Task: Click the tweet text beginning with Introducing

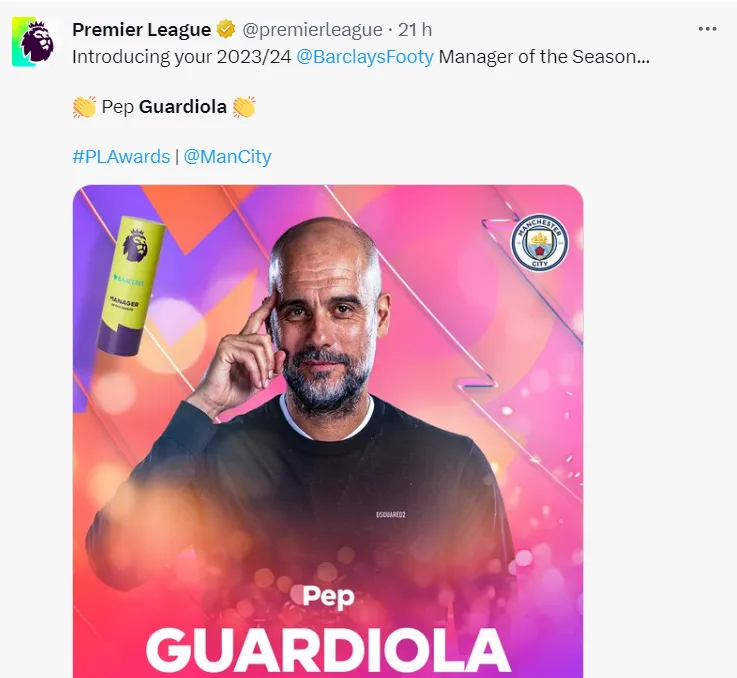Action: 361,57
